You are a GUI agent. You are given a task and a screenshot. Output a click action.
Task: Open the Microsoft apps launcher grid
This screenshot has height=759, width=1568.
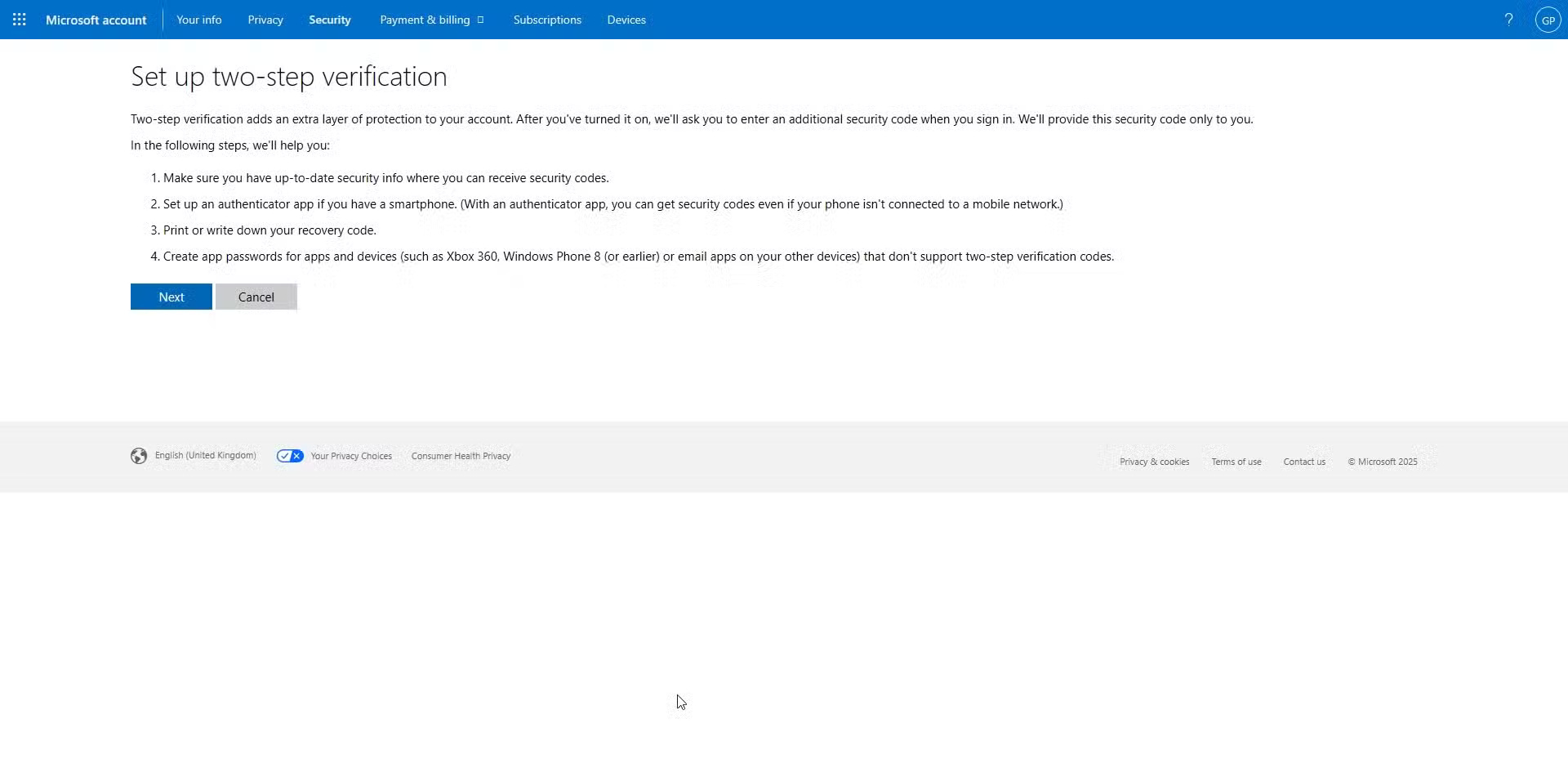(x=20, y=20)
